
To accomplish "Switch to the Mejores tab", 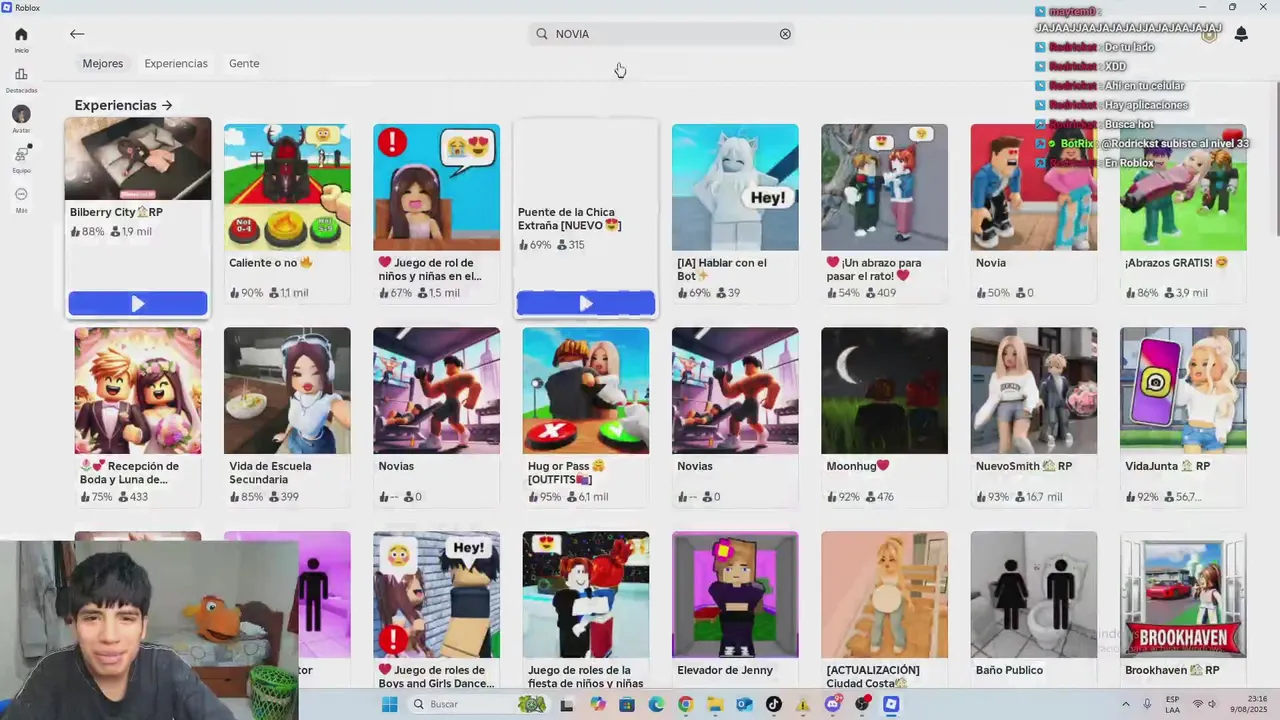I will pyautogui.click(x=103, y=63).
